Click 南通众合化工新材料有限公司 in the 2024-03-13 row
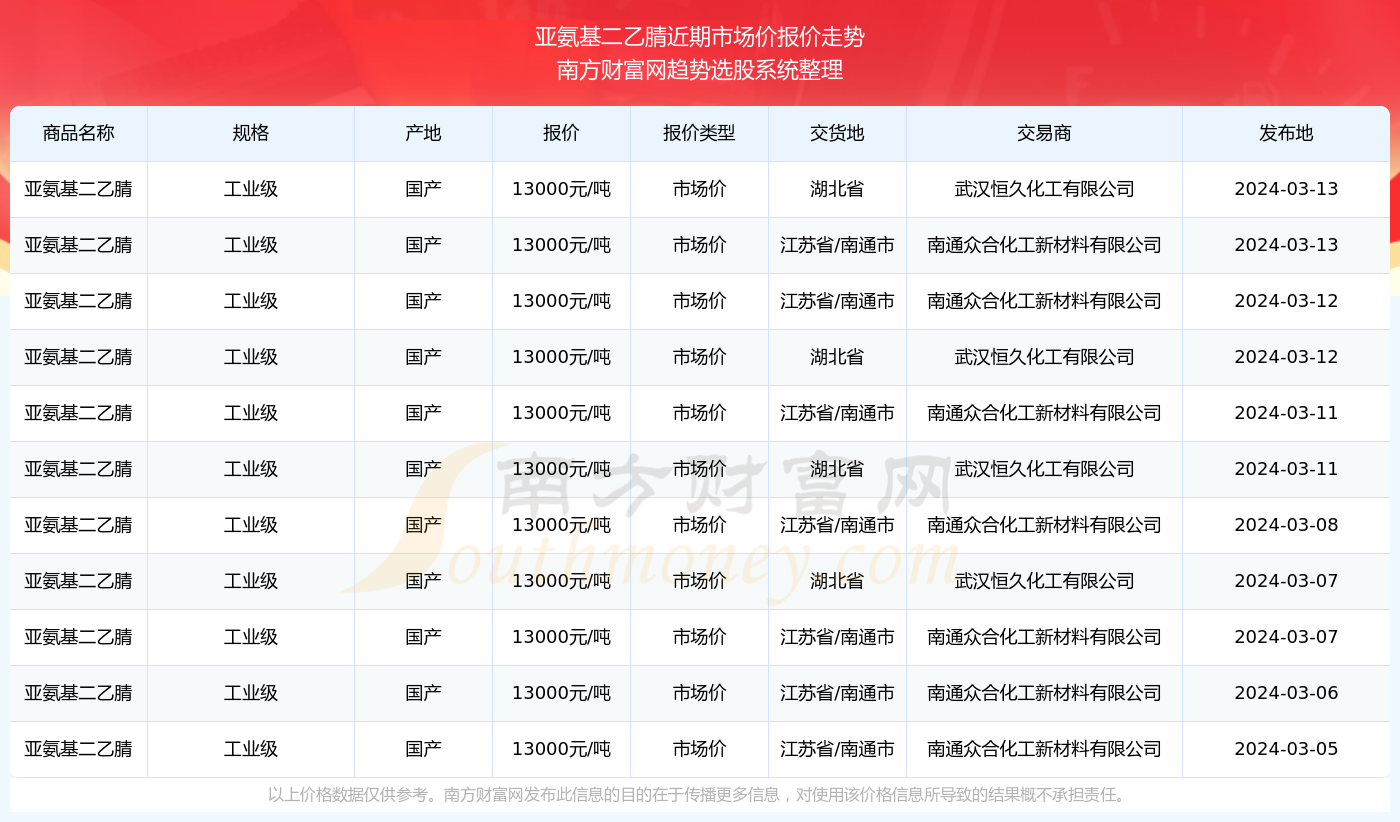The width and height of the screenshot is (1400, 822). click(x=1044, y=245)
